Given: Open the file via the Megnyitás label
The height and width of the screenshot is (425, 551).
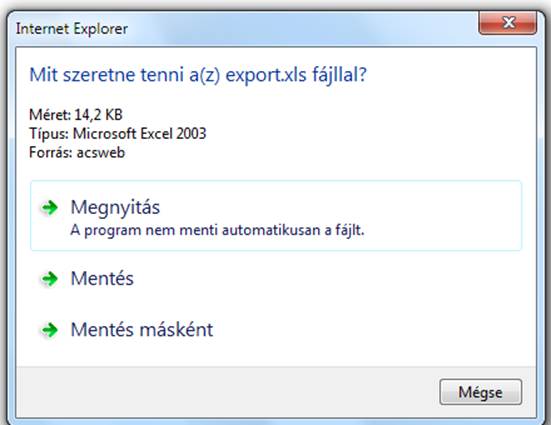Looking at the screenshot, I should (115, 207).
